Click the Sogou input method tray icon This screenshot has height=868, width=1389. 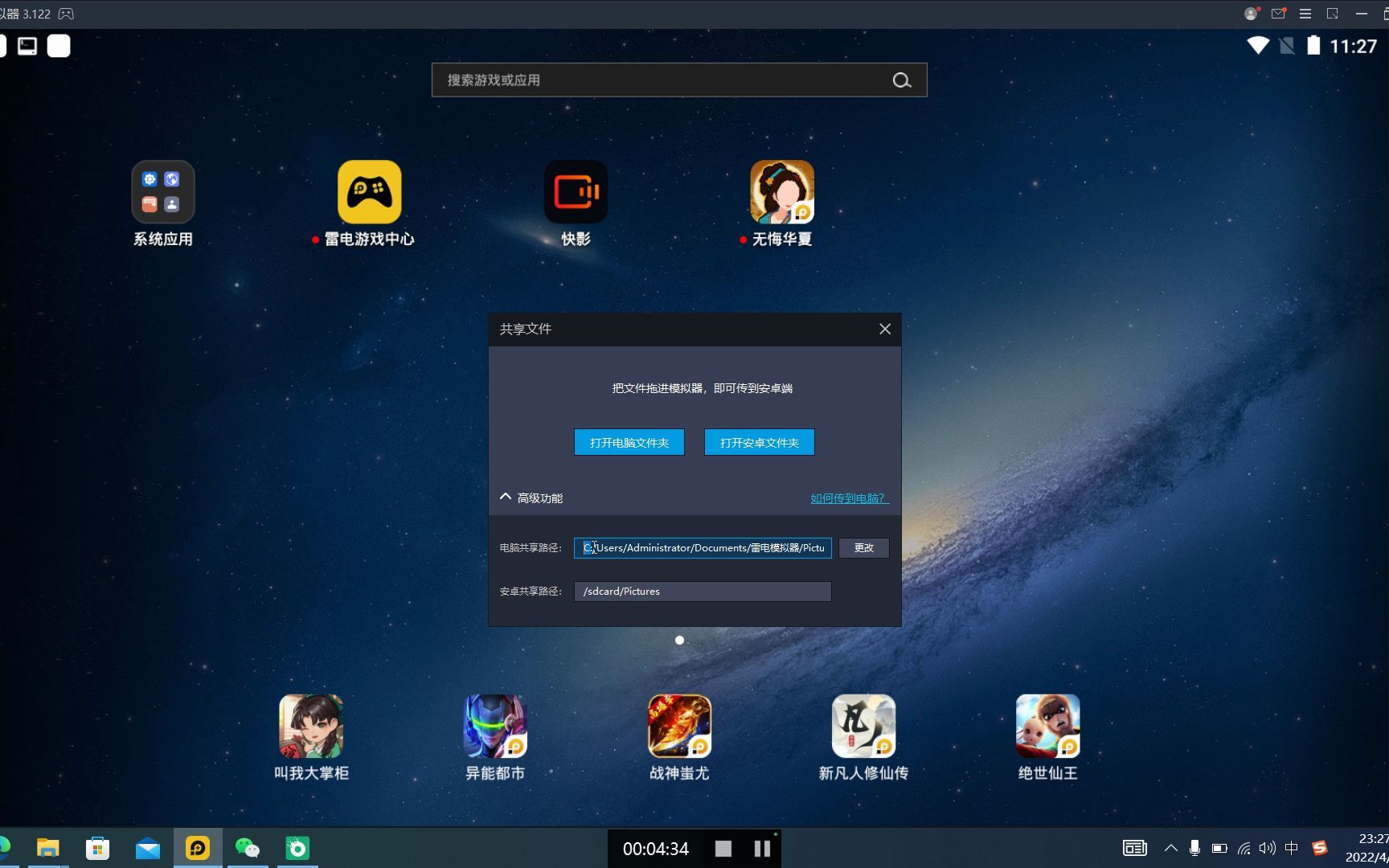1320,848
